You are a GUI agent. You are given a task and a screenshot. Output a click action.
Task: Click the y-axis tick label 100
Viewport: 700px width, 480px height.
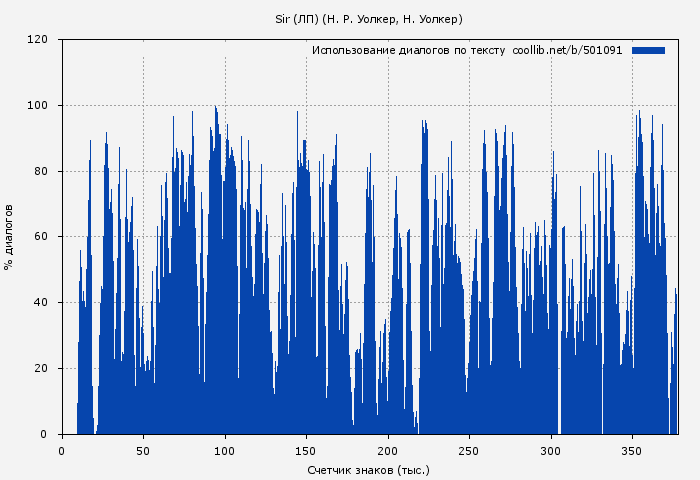[38, 106]
